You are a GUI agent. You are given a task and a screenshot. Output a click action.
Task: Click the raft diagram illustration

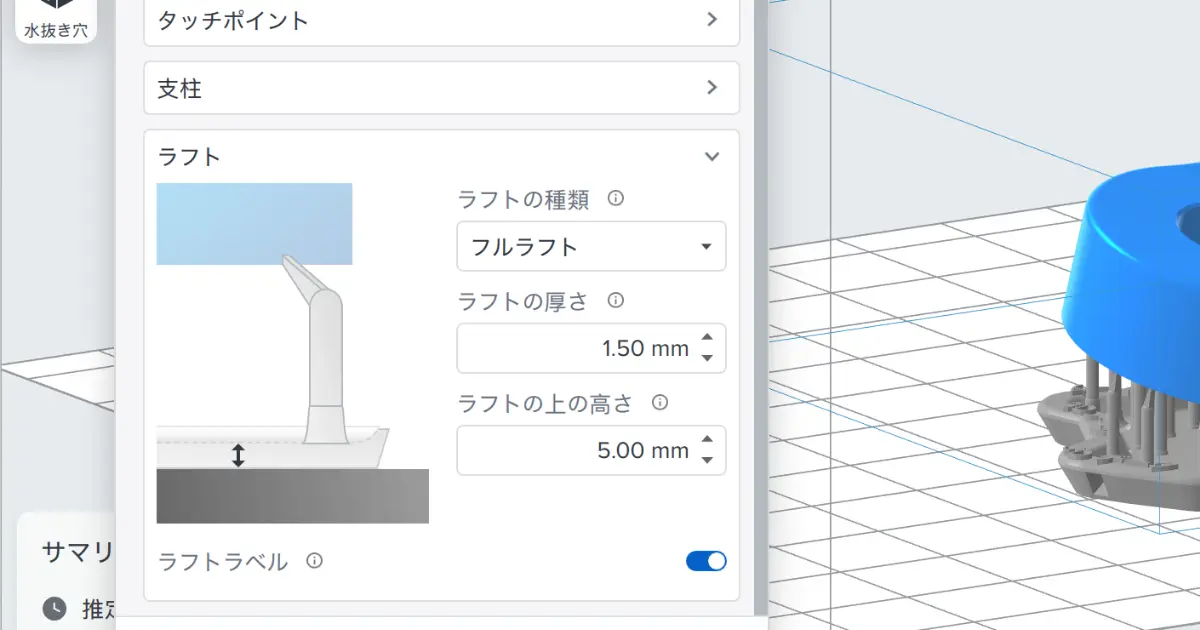pos(293,353)
